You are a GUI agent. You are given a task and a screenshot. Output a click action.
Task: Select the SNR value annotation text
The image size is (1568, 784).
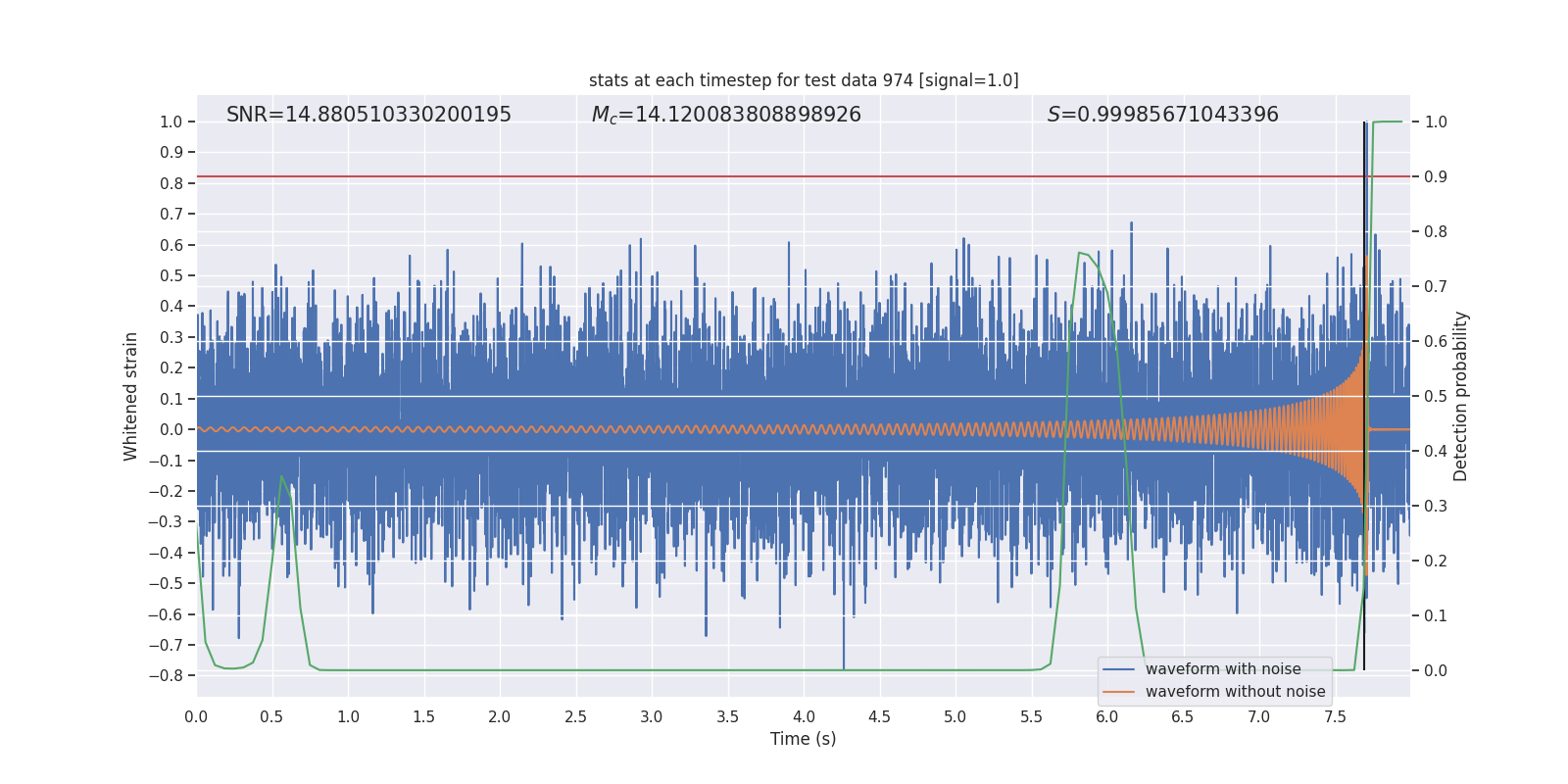point(368,115)
